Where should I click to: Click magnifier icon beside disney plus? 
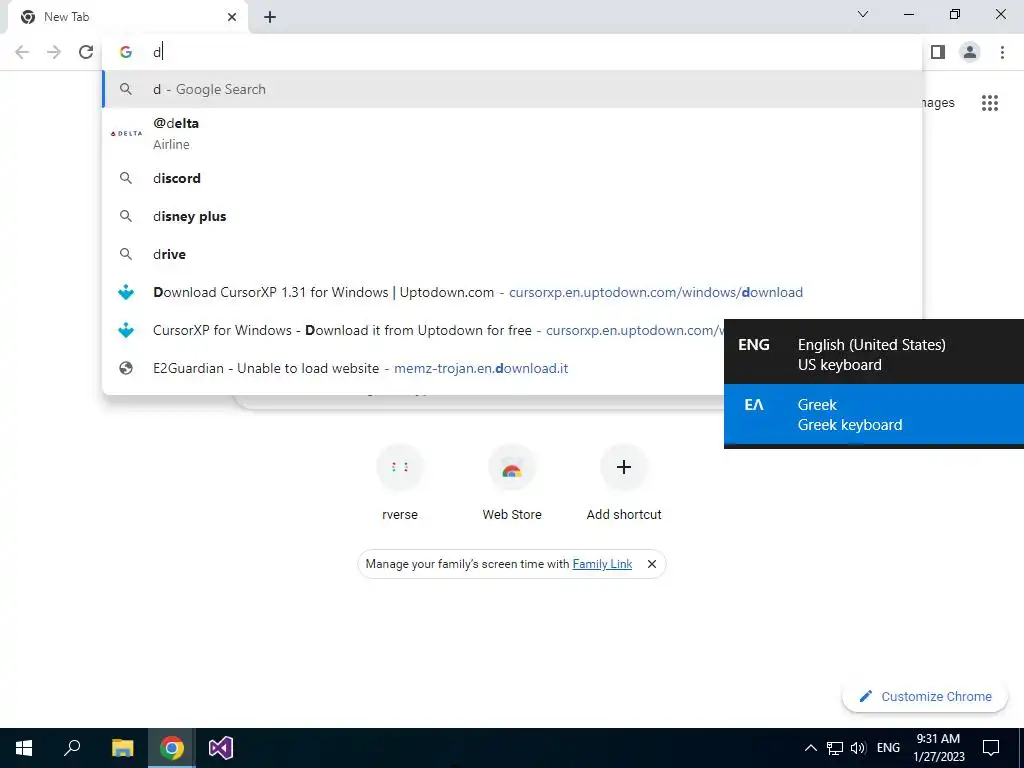click(126, 216)
